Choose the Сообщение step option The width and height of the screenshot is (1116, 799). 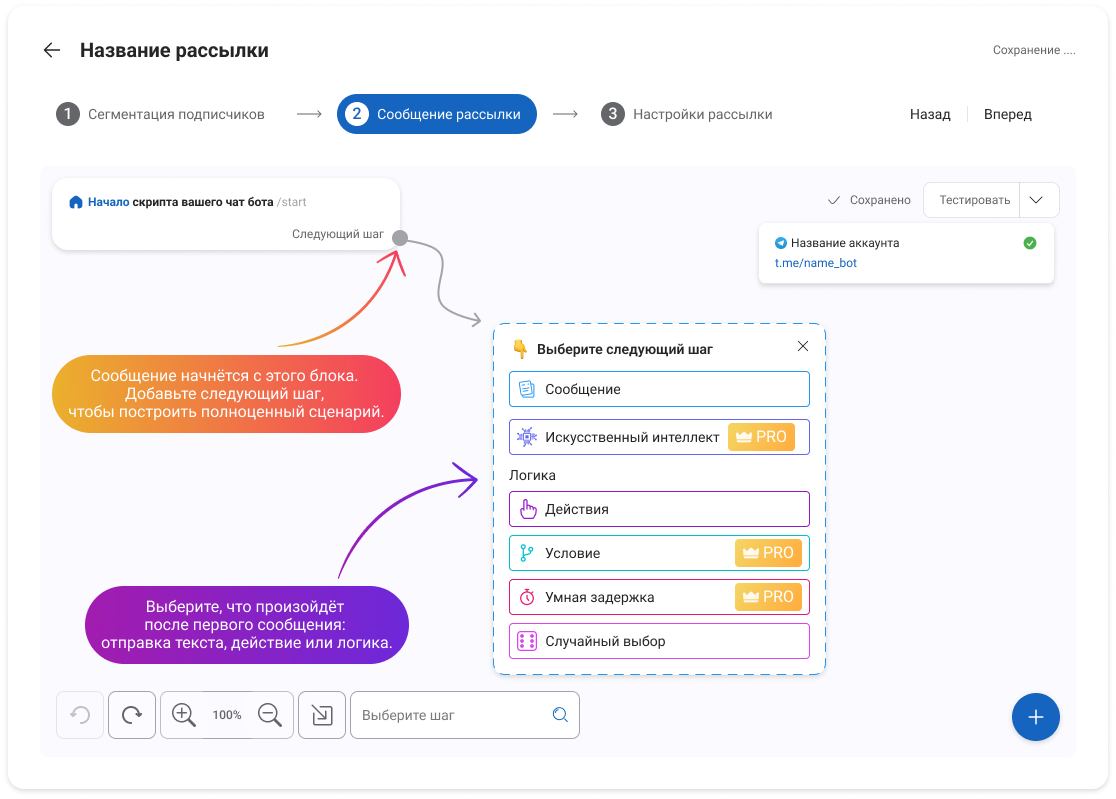(x=660, y=389)
